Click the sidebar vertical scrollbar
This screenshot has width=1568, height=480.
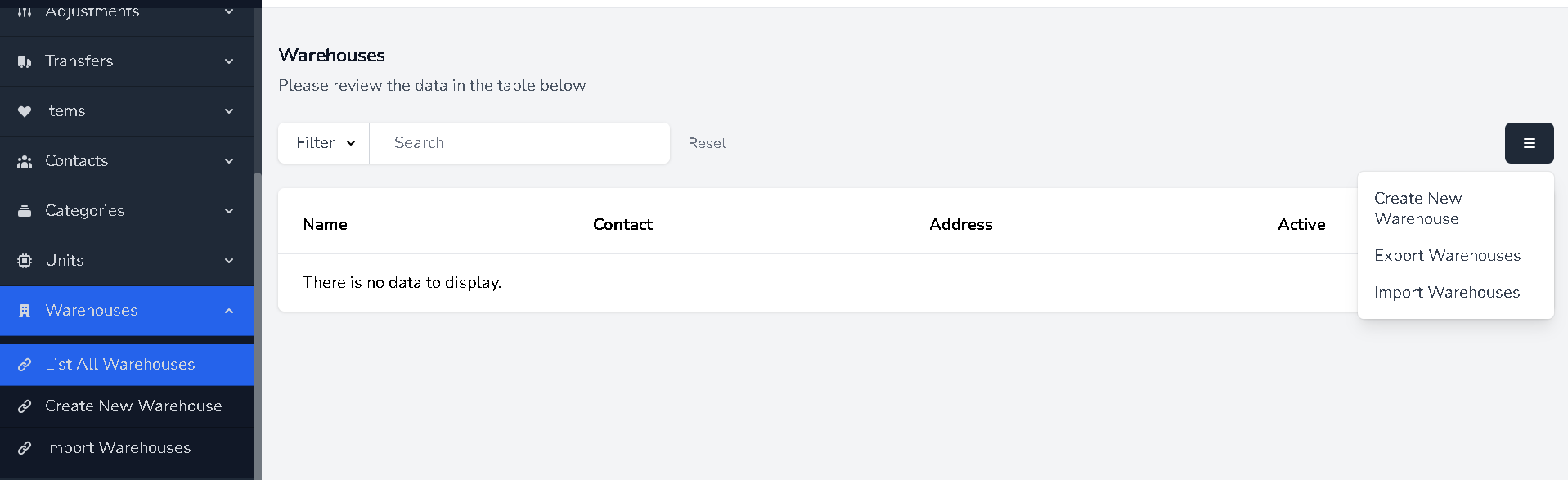point(258,327)
